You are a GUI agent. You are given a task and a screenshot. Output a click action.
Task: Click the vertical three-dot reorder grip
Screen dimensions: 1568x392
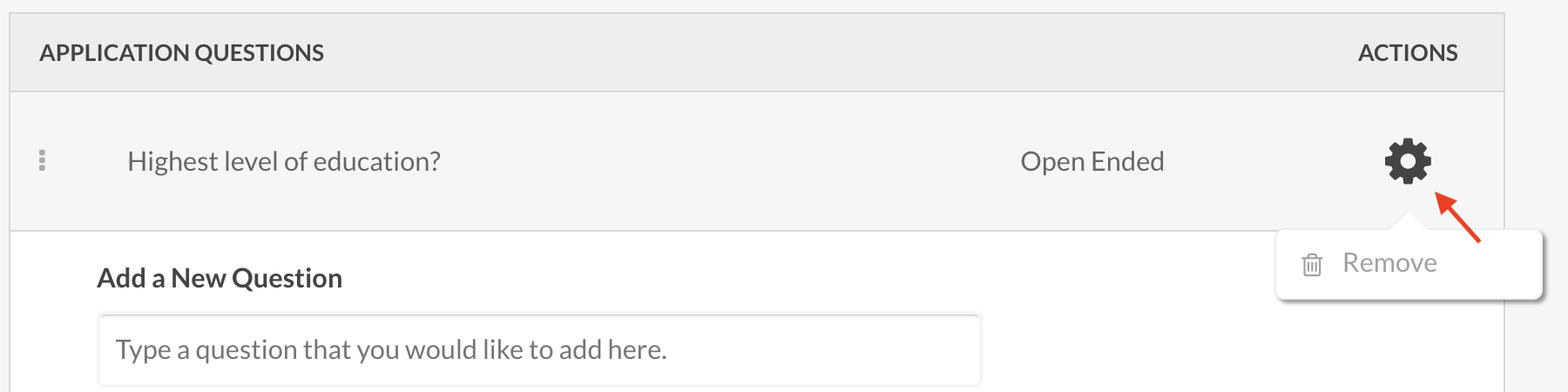point(42,160)
